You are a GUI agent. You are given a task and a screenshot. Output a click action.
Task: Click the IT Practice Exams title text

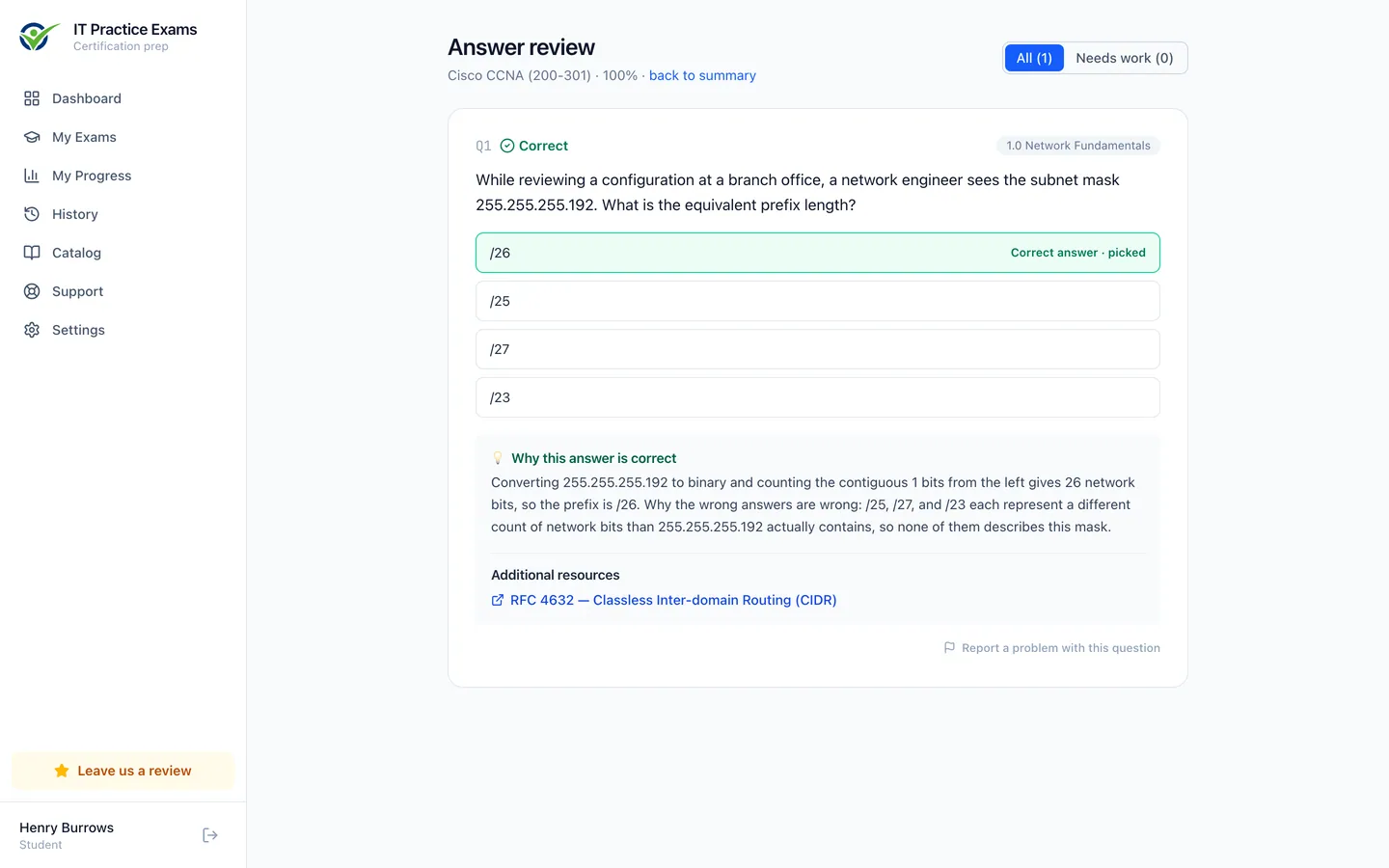[x=135, y=30]
